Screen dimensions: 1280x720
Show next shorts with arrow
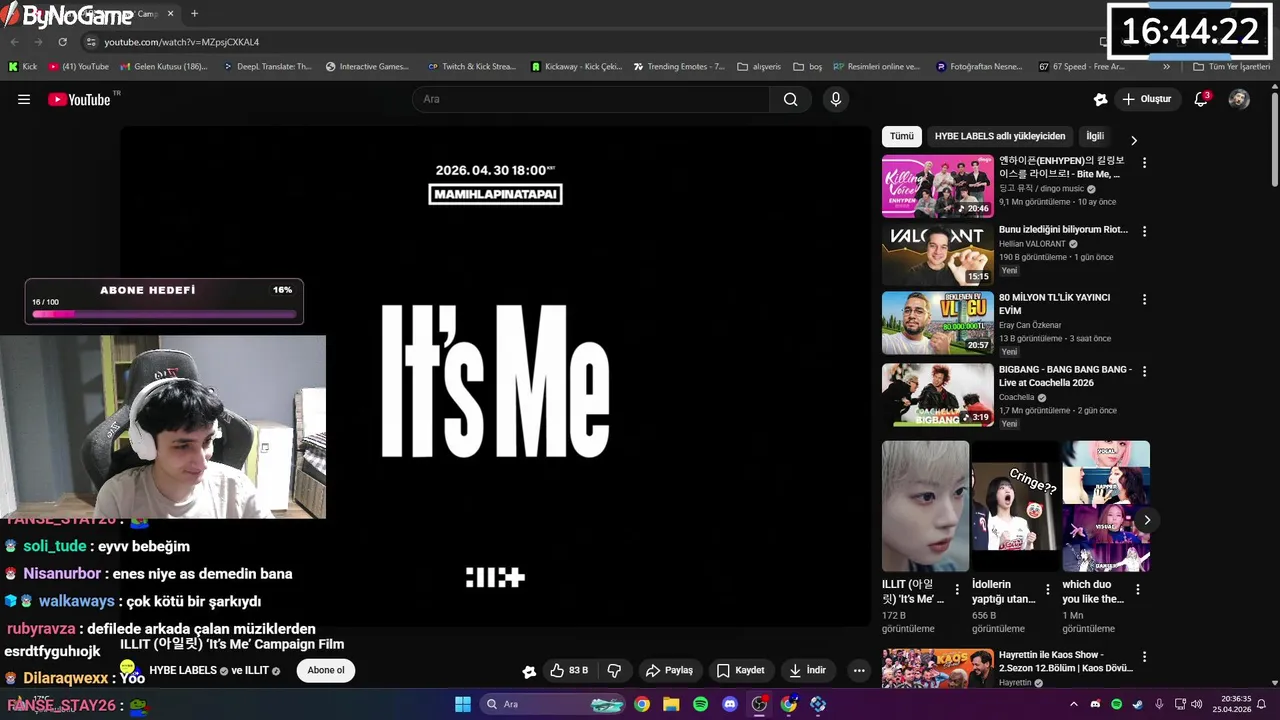[x=1147, y=520]
